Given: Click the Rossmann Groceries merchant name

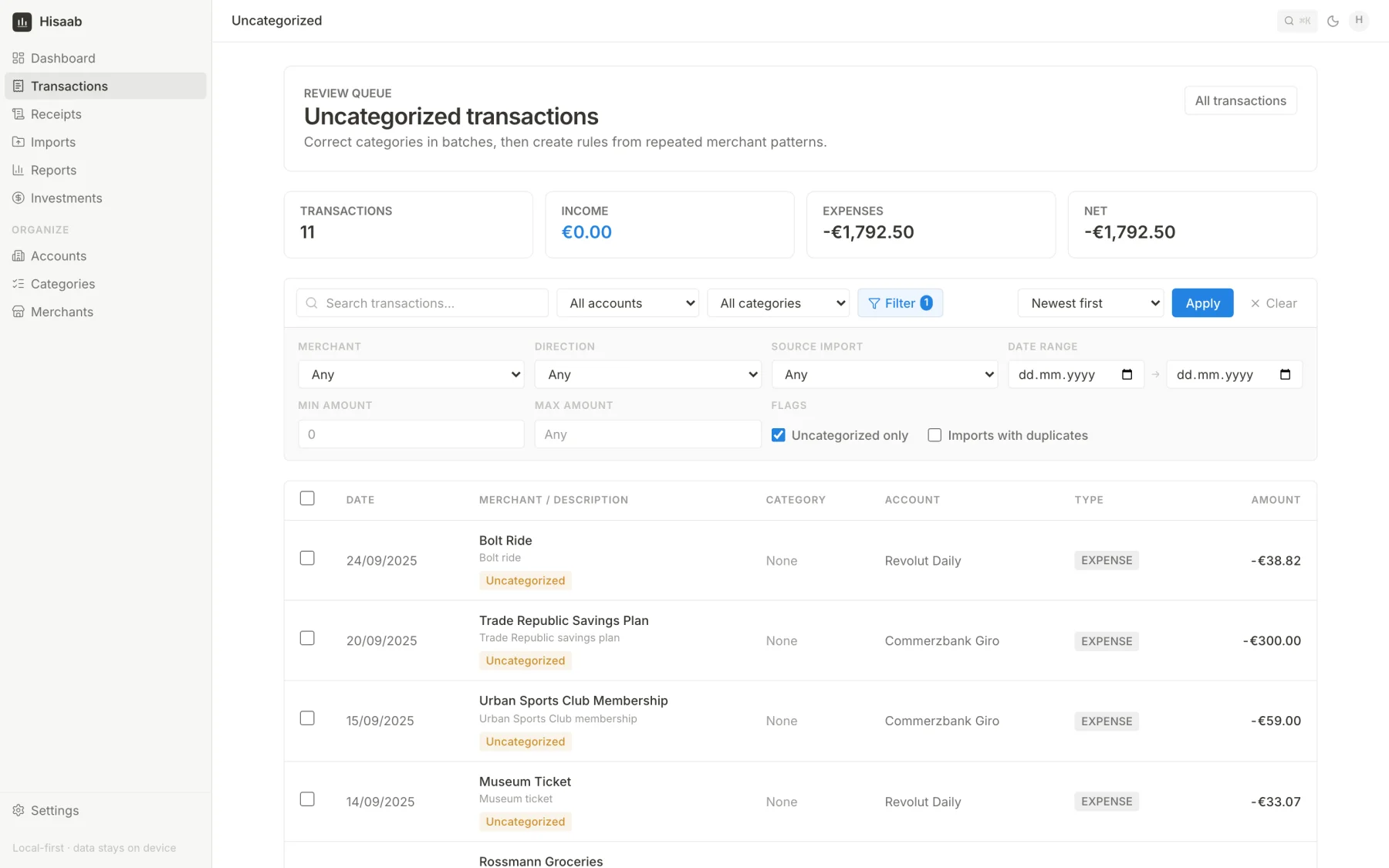Looking at the screenshot, I should click(x=541, y=861).
